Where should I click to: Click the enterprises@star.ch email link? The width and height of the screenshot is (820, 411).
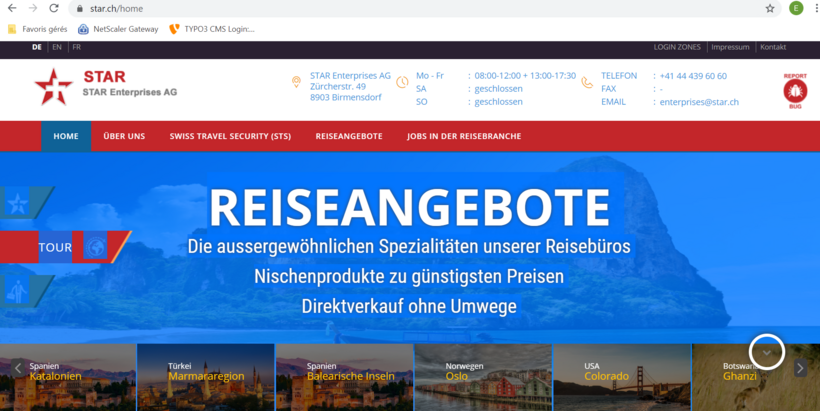(699, 102)
